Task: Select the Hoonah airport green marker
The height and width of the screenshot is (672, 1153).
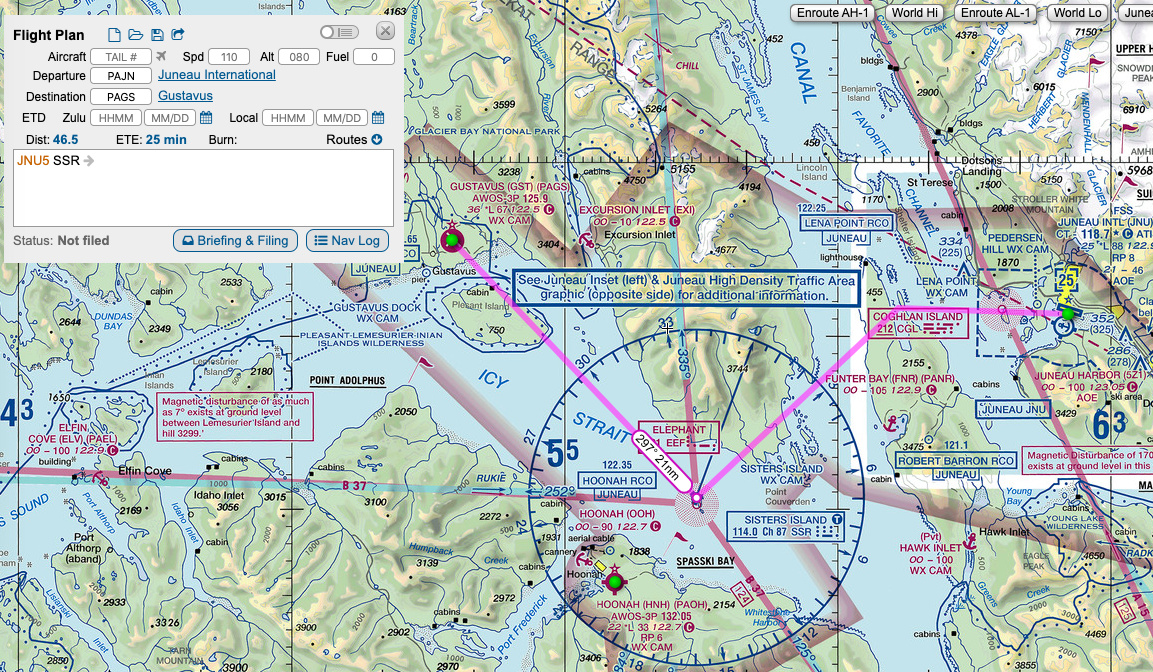Action: click(x=615, y=582)
